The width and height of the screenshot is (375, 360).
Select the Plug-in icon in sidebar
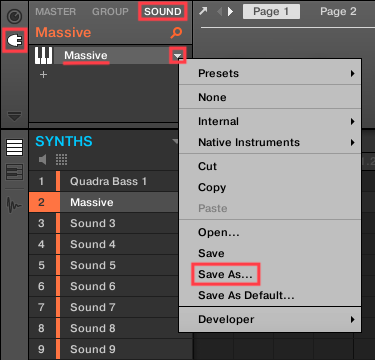[14, 41]
